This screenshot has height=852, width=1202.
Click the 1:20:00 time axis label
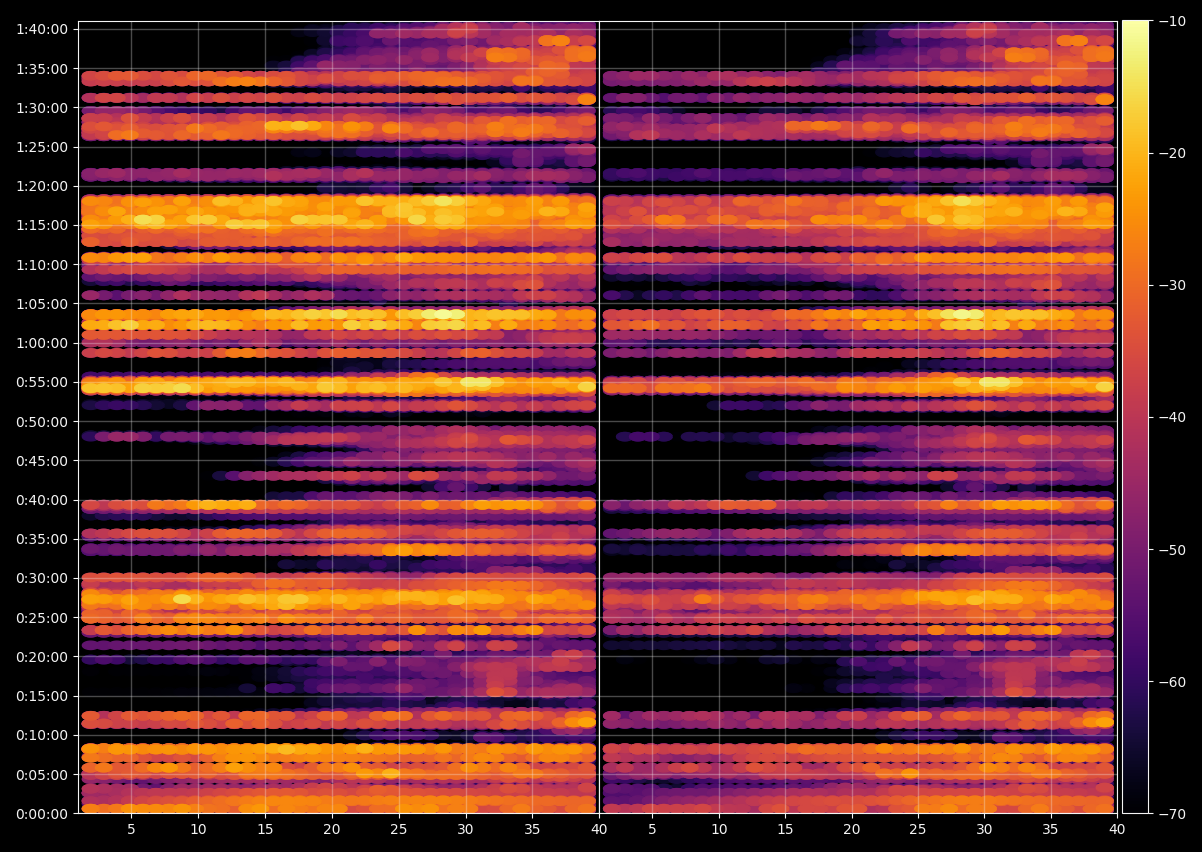pyautogui.click(x=42, y=186)
